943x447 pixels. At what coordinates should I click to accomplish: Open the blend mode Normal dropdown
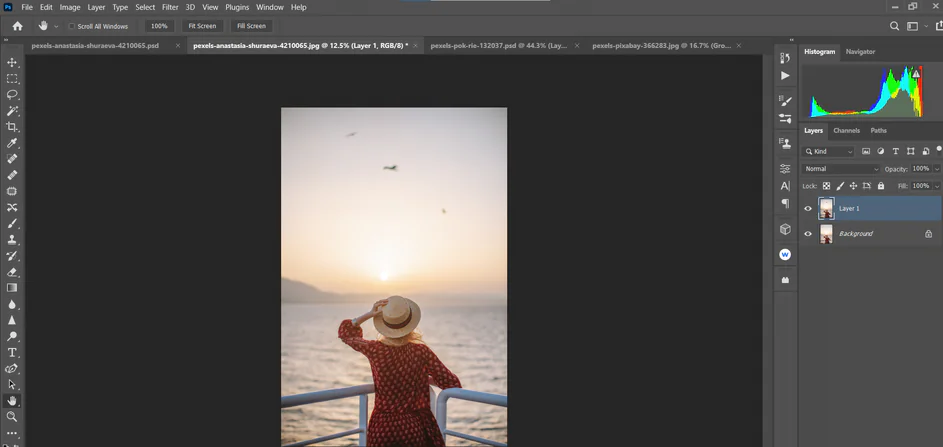coord(841,169)
